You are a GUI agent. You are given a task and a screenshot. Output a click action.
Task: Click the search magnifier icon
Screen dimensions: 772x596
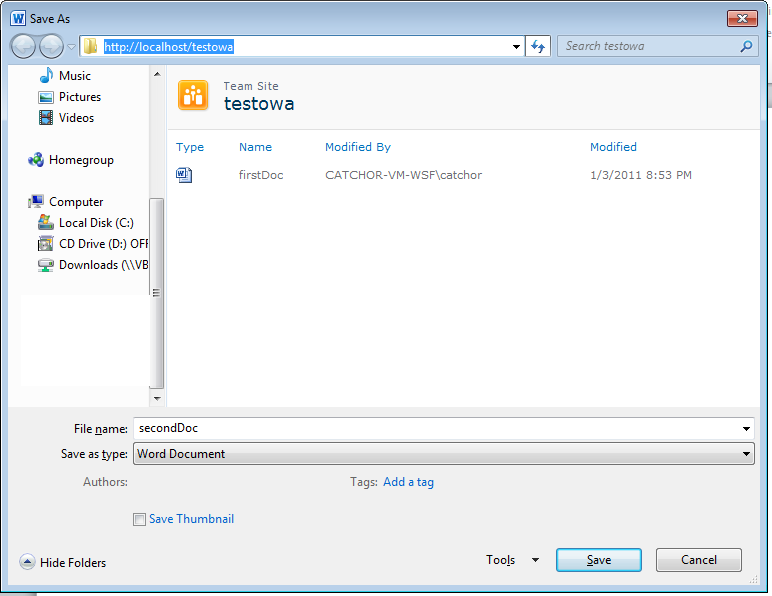[x=746, y=46]
